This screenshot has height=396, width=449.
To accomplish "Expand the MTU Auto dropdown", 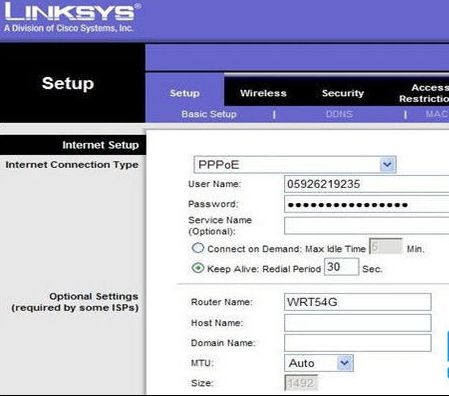I will [x=319, y=363].
